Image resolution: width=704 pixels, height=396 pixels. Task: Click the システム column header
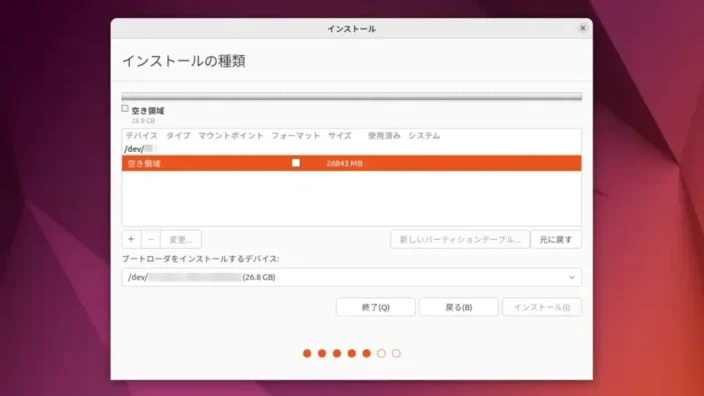point(424,136)
